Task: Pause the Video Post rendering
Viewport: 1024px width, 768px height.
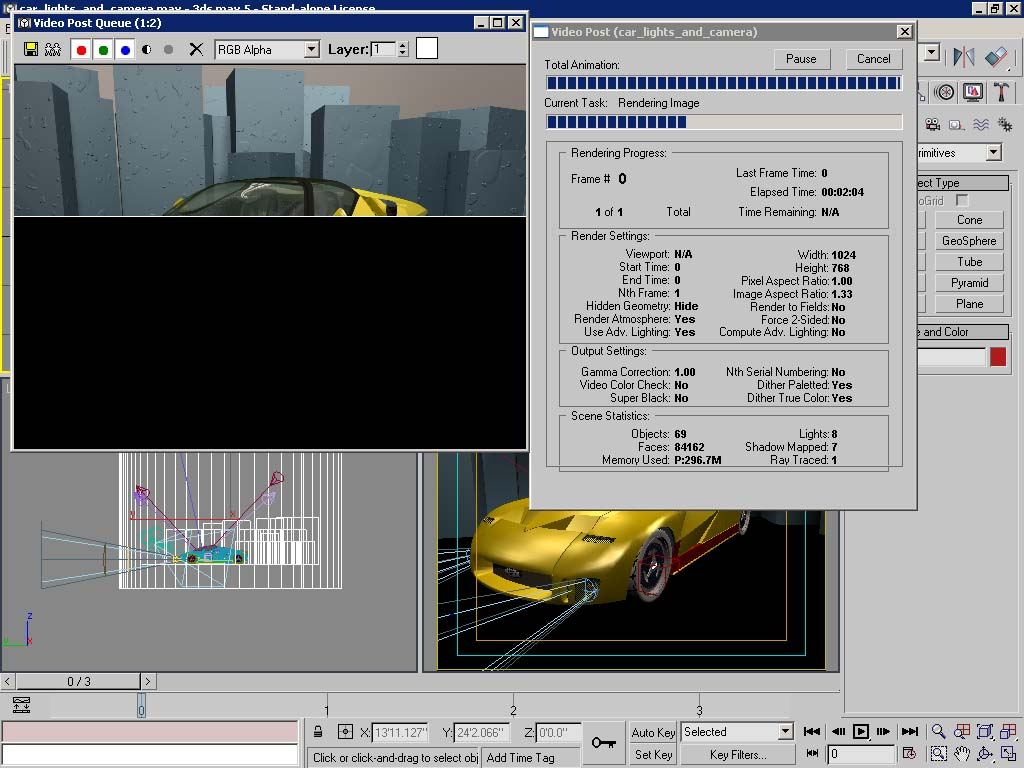Action: tap(801, 59)
